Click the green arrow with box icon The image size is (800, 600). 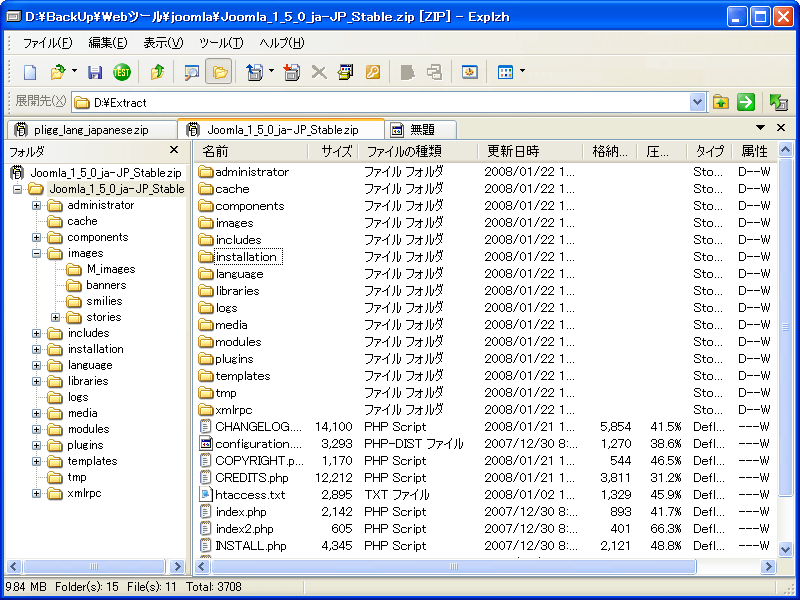point(779,102)
